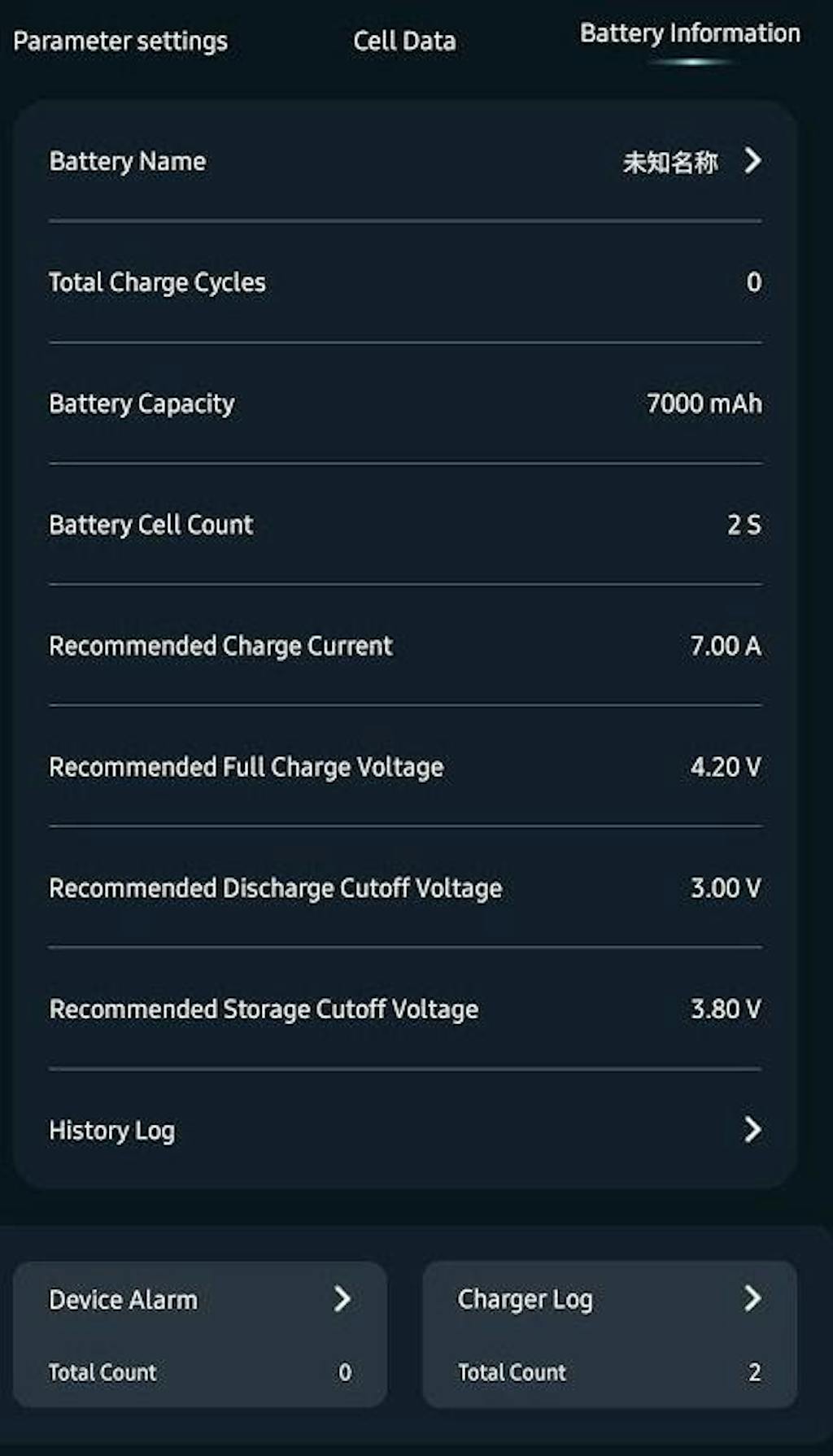Open Device Alarm chevron arrow
This screenshot has height=1456, width=833.
click(x=342, y=1299)
